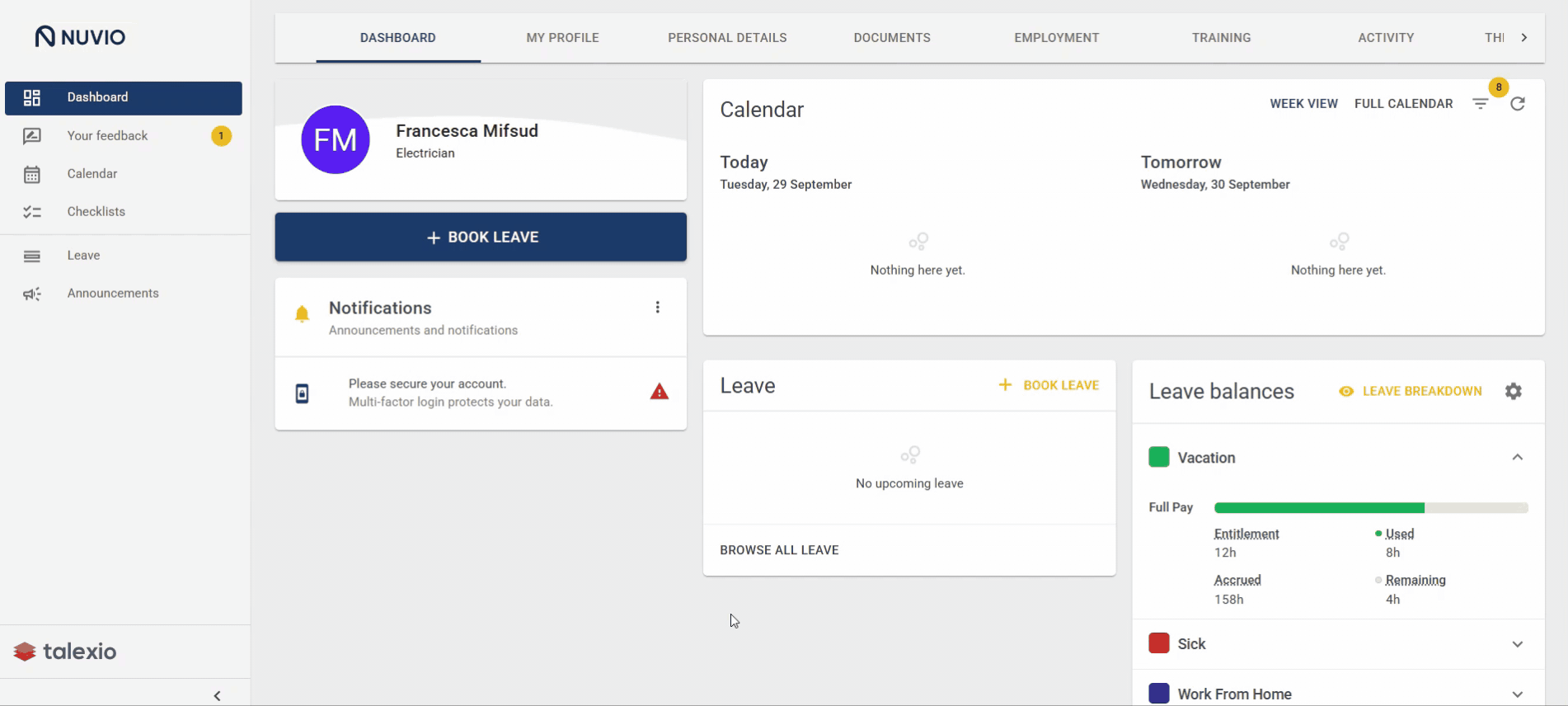The image size is (1568, 706).
Task: Open the secure your account notification
Action: click(x=481, y=393)
